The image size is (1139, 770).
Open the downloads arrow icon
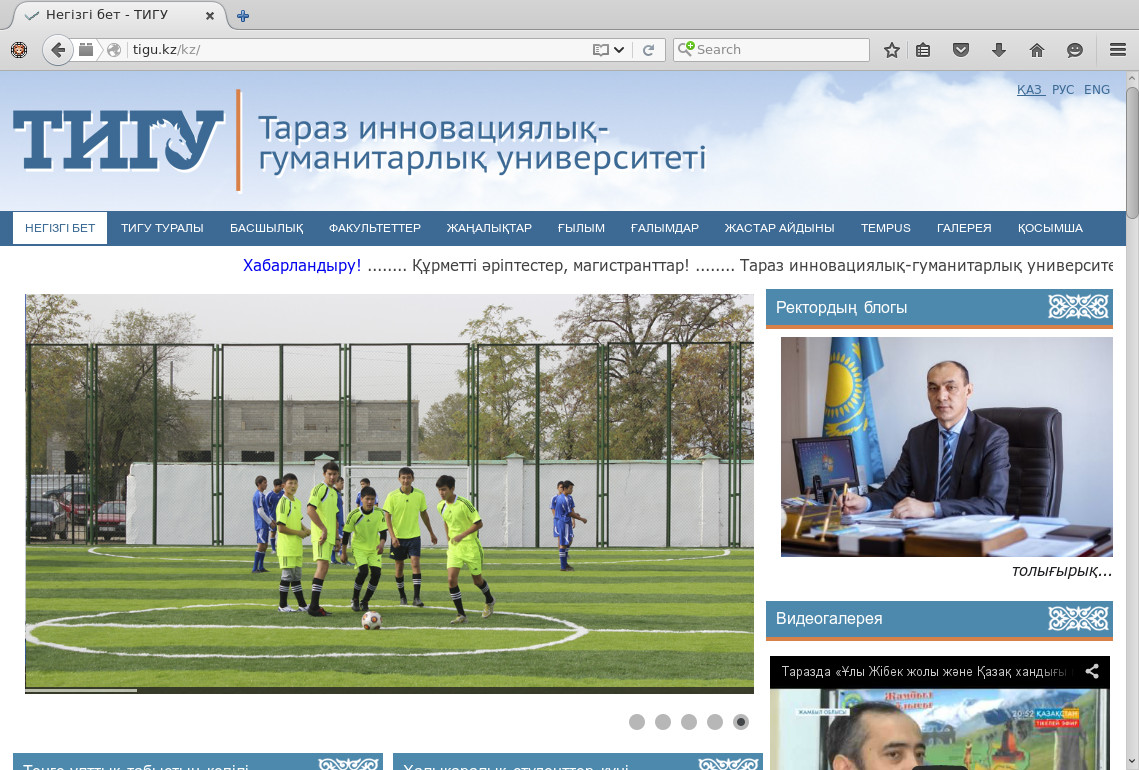999,49
